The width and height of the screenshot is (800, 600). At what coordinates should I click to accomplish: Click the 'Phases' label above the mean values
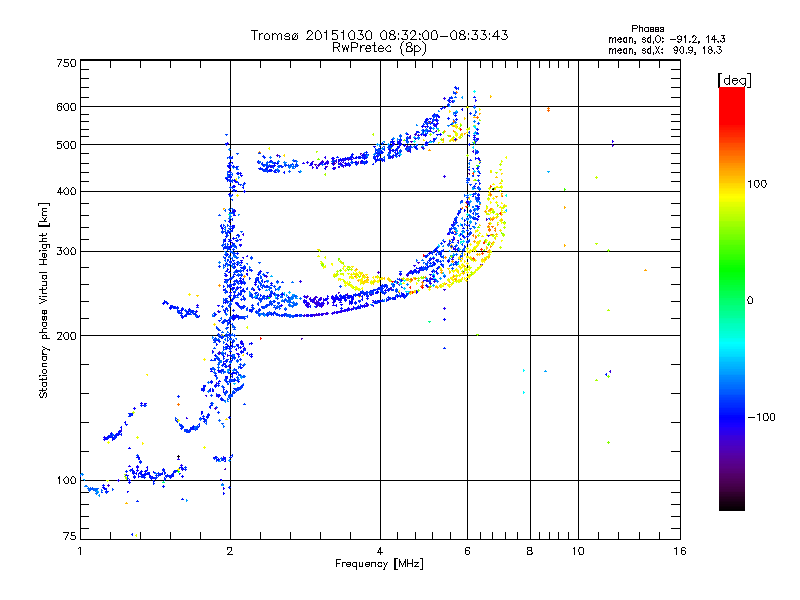647,29
